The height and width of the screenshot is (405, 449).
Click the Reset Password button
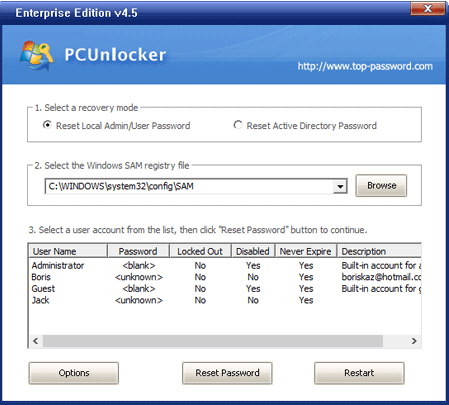tap(227, 373)
